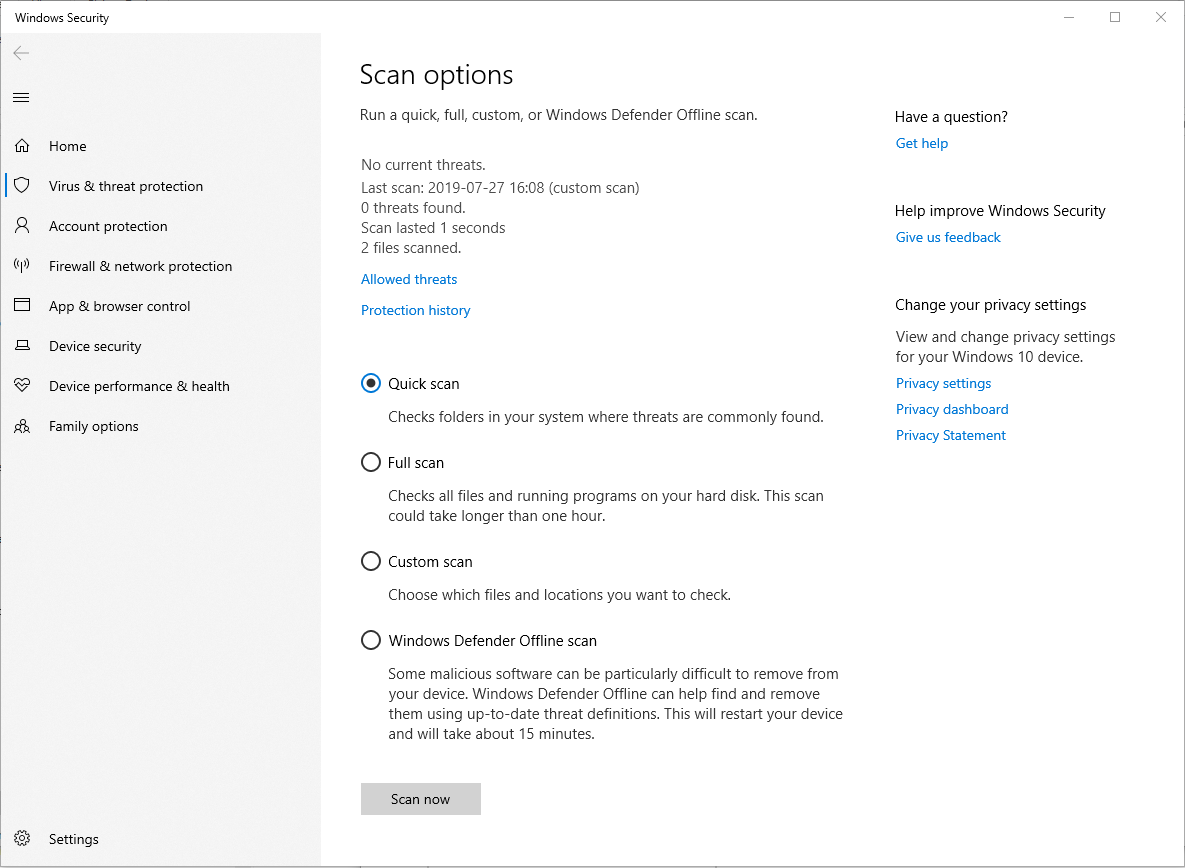
Task: Open Device performance & health section
Action: (x=139, y=387)
